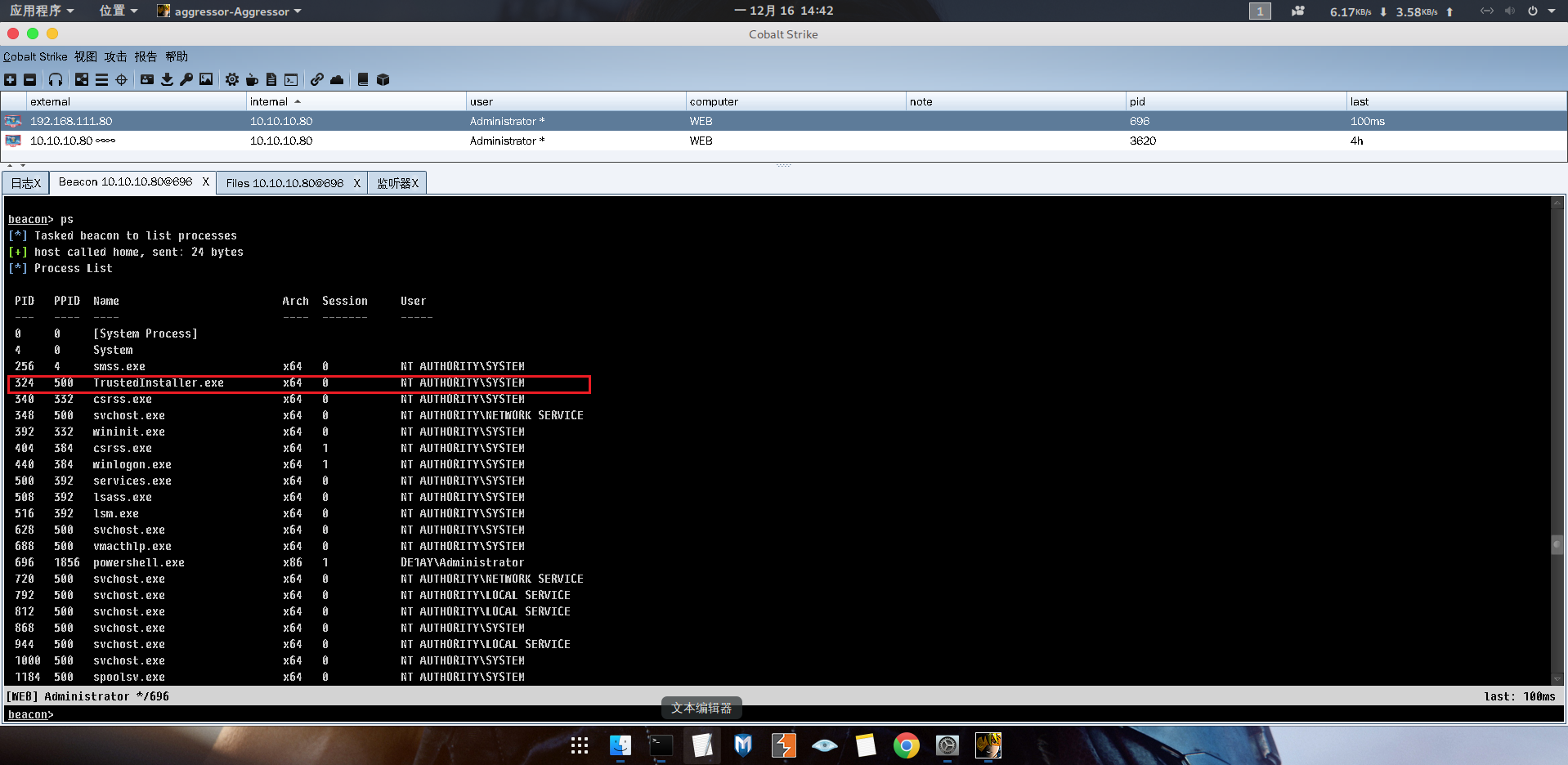Screen dimensions: 1568x765
Task: Click the console vertical scrollbar thumb
Action: tap(1557, 544)
